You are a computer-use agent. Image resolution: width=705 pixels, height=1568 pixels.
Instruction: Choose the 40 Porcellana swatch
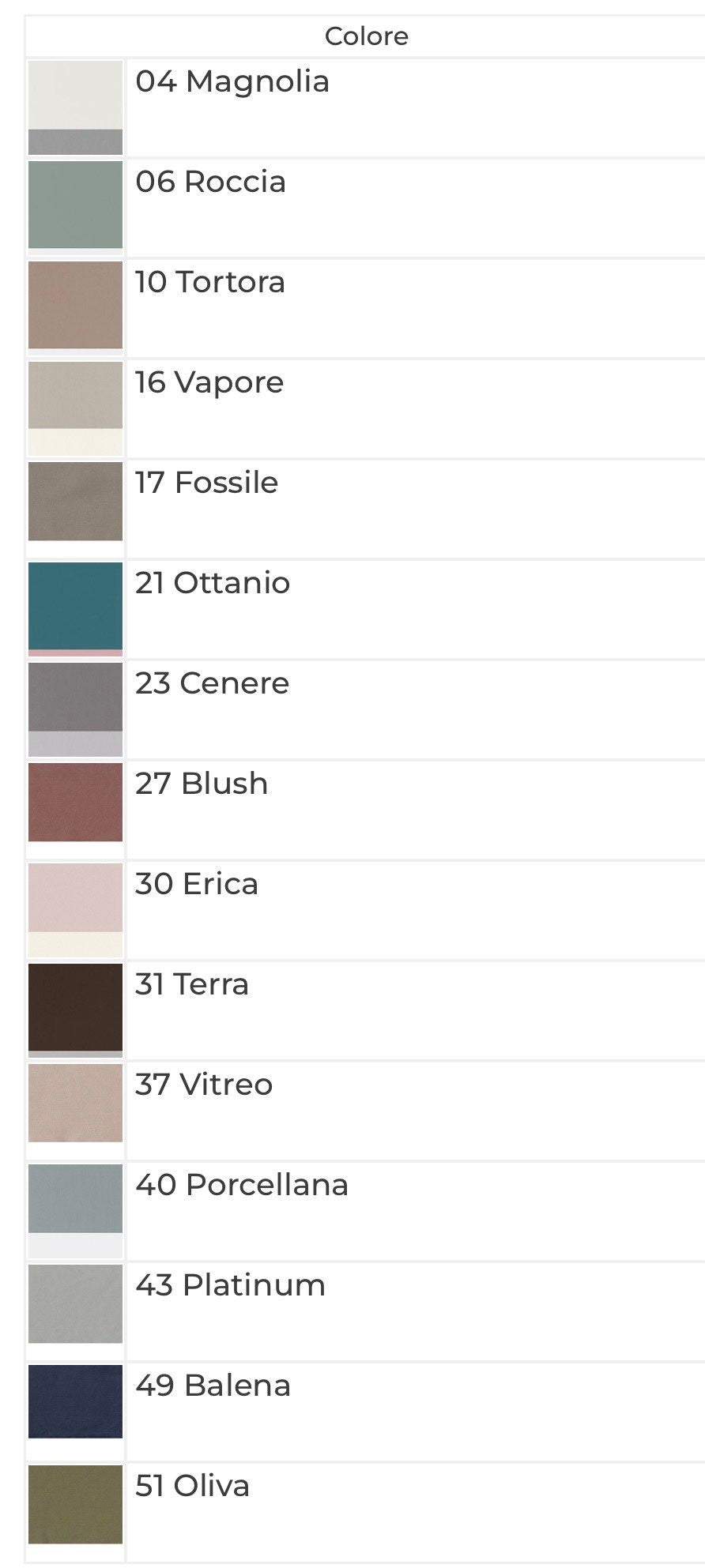(75, 1209)
